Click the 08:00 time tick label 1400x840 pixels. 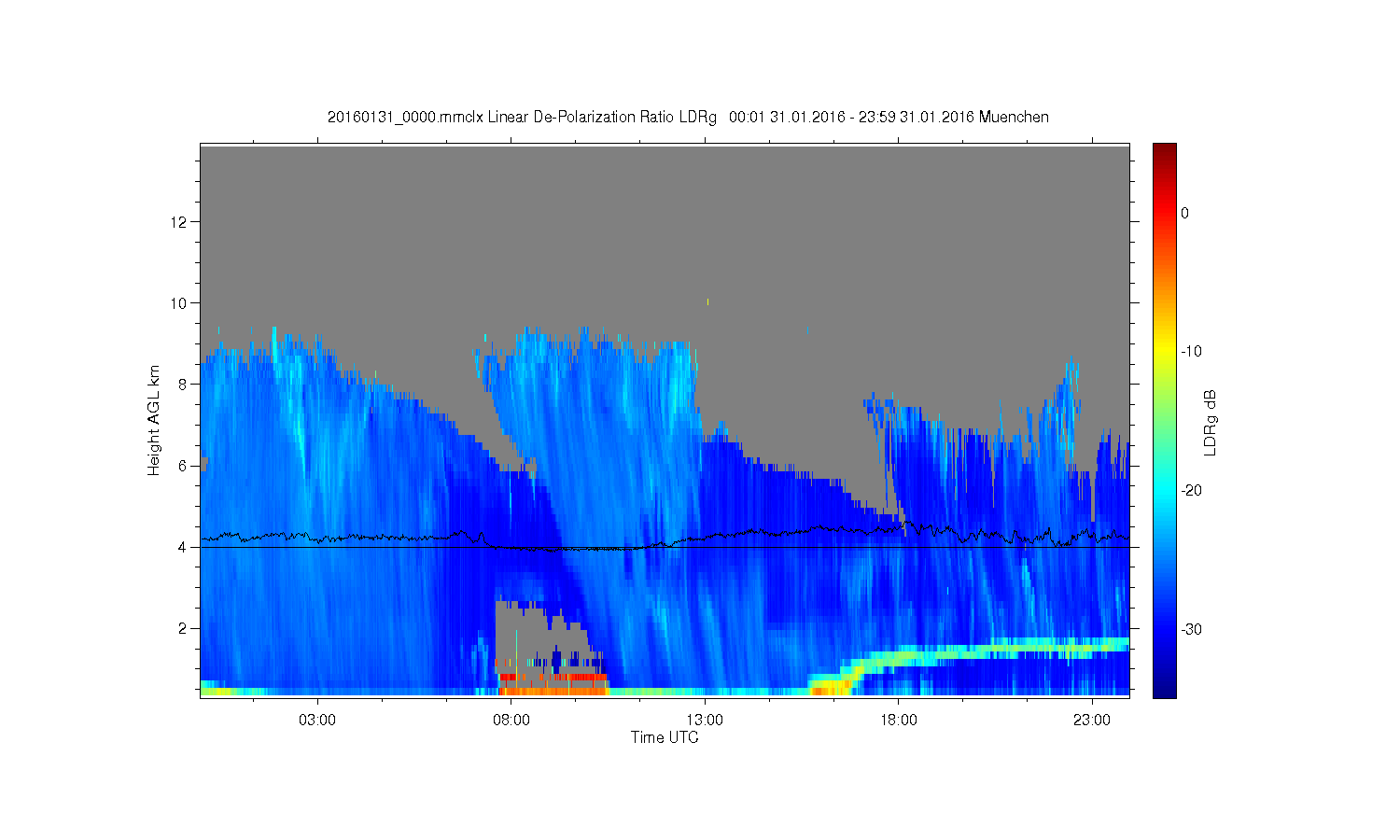coord(511,721)
